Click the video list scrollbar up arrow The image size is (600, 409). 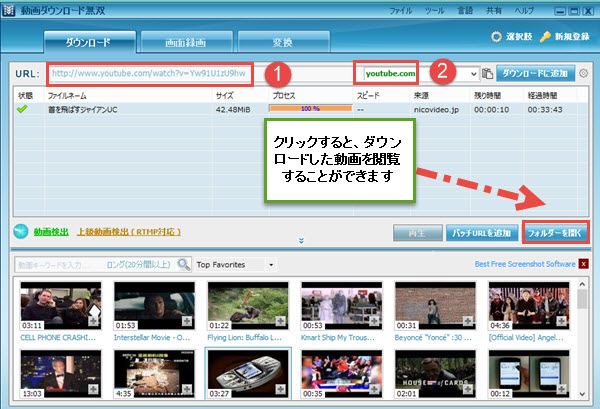(x=582, y=284)
